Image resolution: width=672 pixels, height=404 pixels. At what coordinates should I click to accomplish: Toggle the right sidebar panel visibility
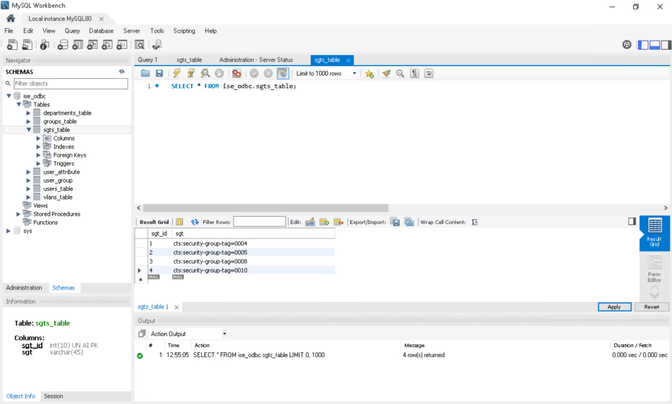[x=666, y=45]
